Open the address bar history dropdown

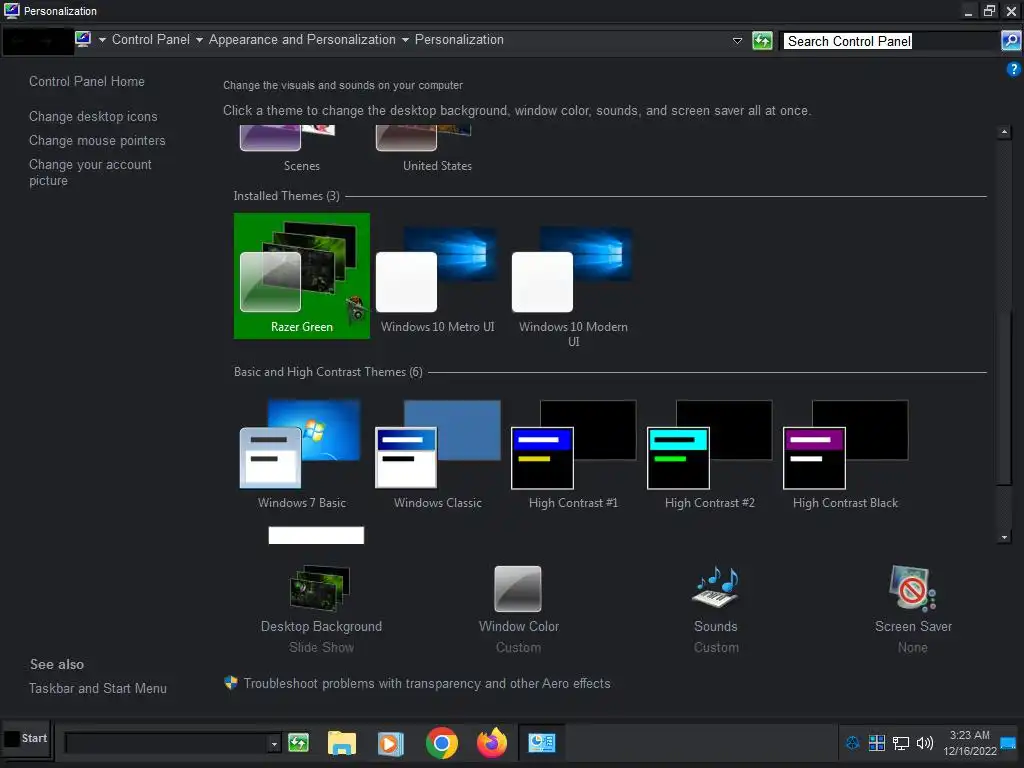coord(737,40)
